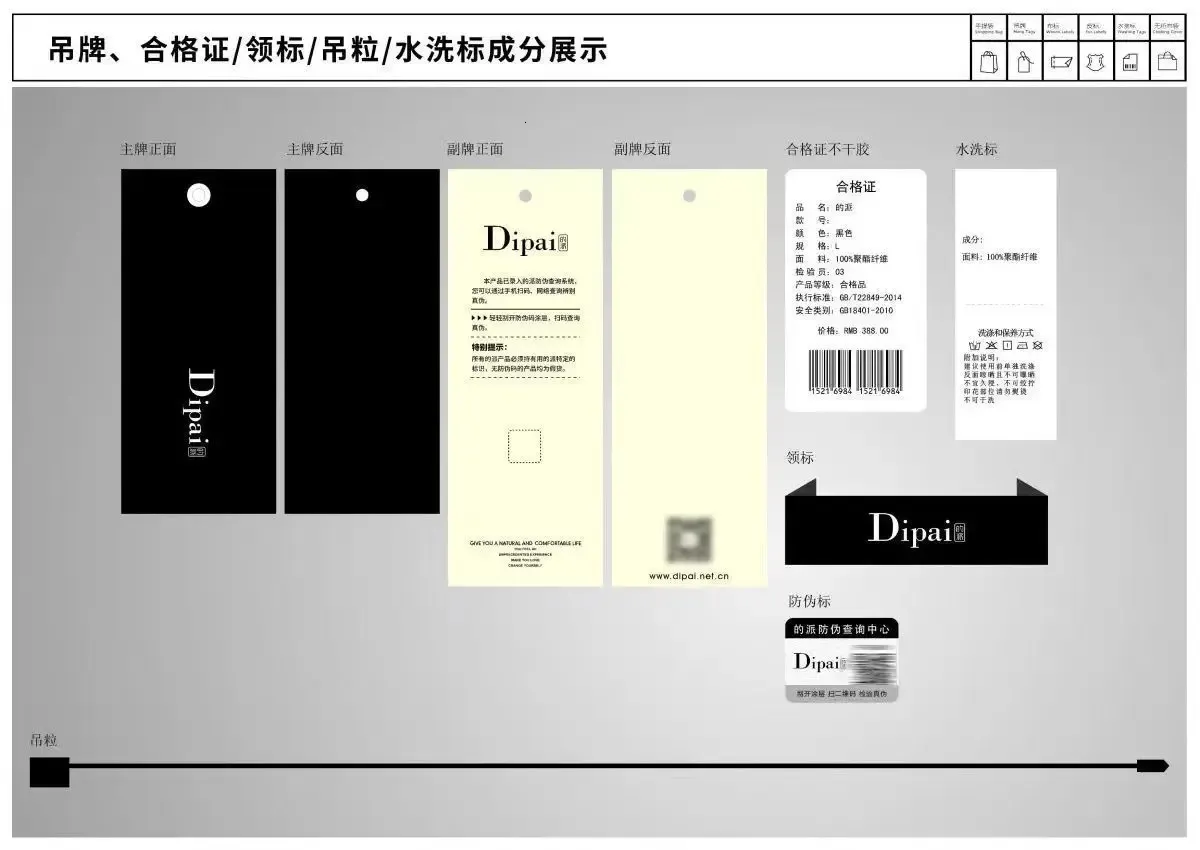Click the do-not-dry-clean crossed circle symbol
Screen dimensions: 1200x850
click(1038, 345)
